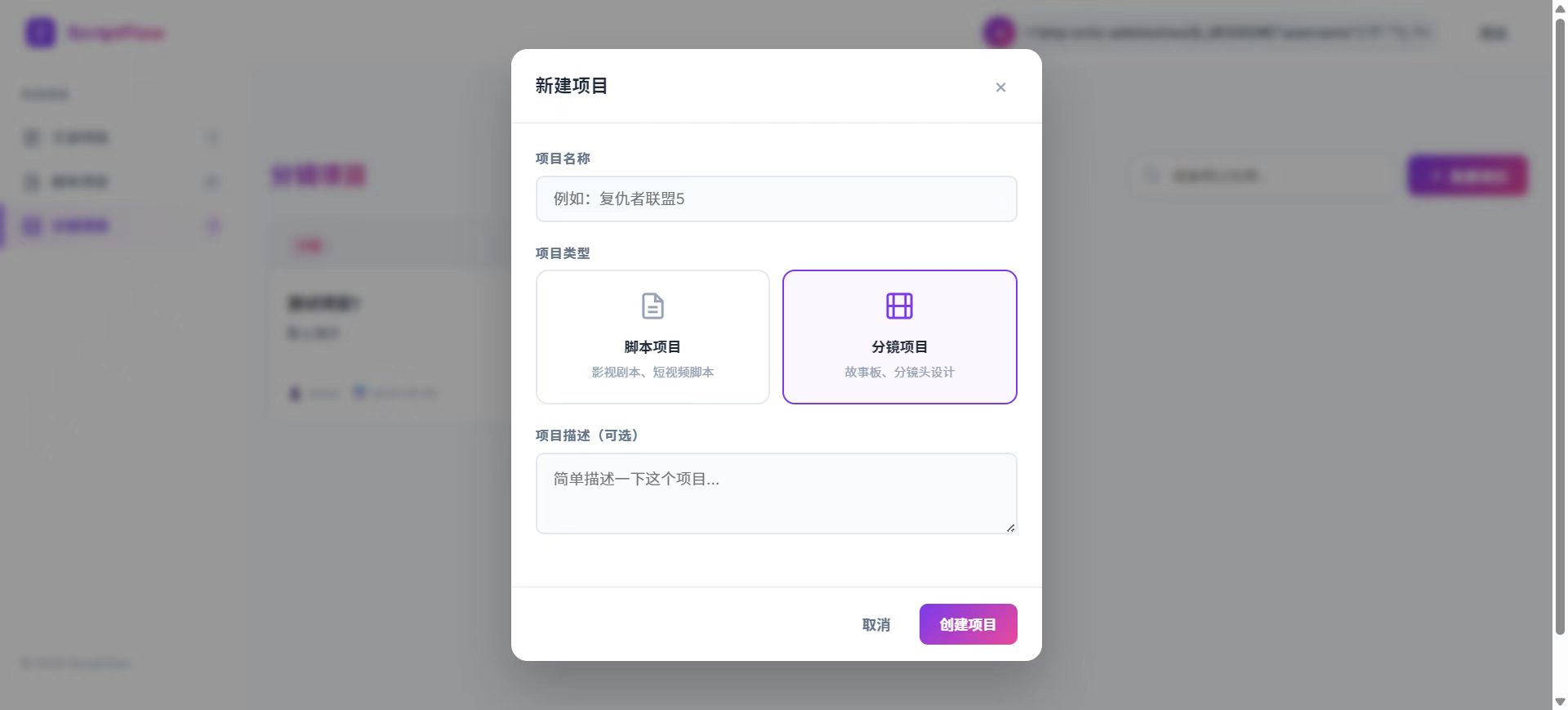The image size is (1568, 710).
Task: Close the 新建项目 dialog with the X icon
Action: [x=1000, y=87]
